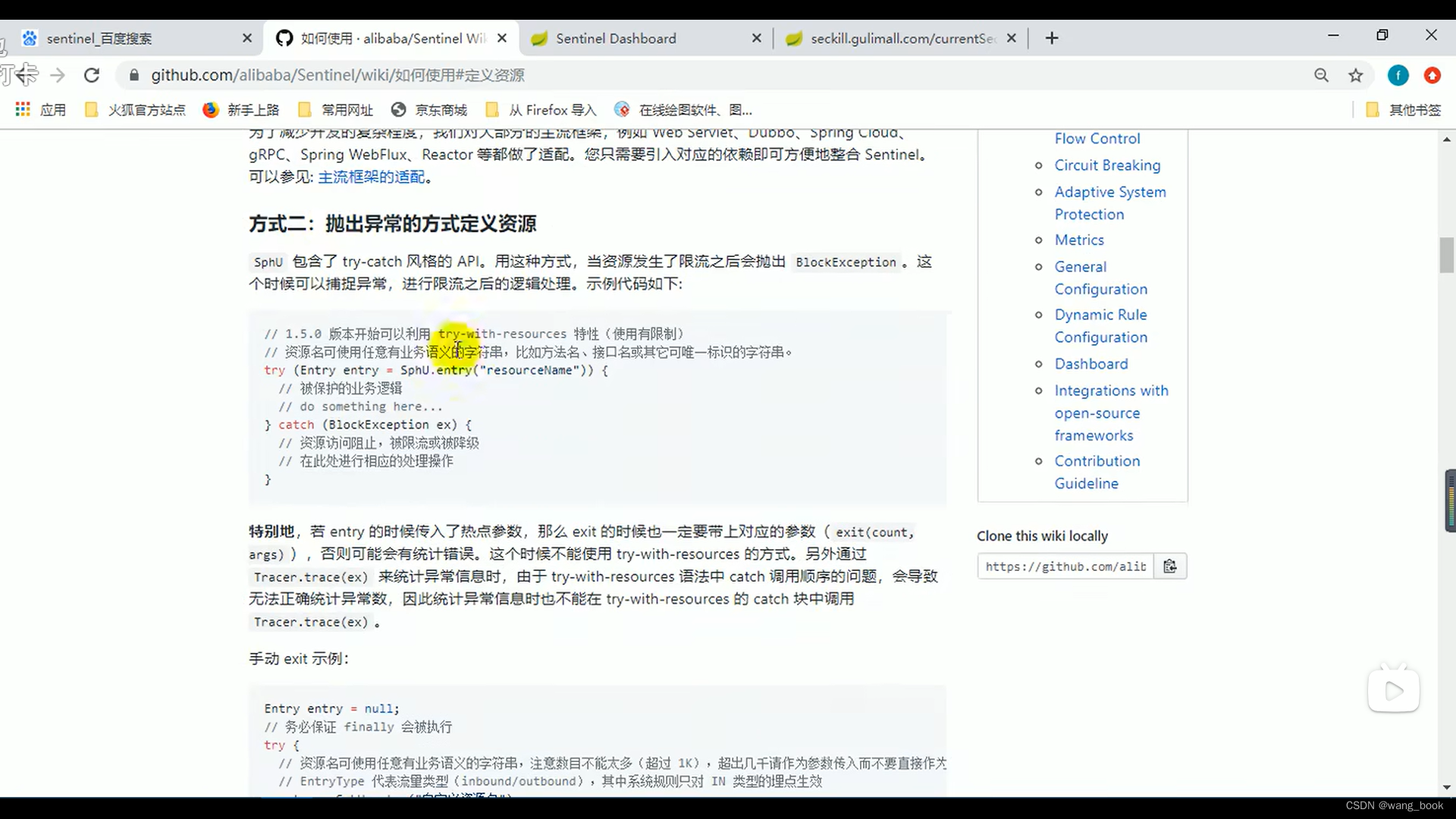Navigate back using the back arrow

[26, 75]
